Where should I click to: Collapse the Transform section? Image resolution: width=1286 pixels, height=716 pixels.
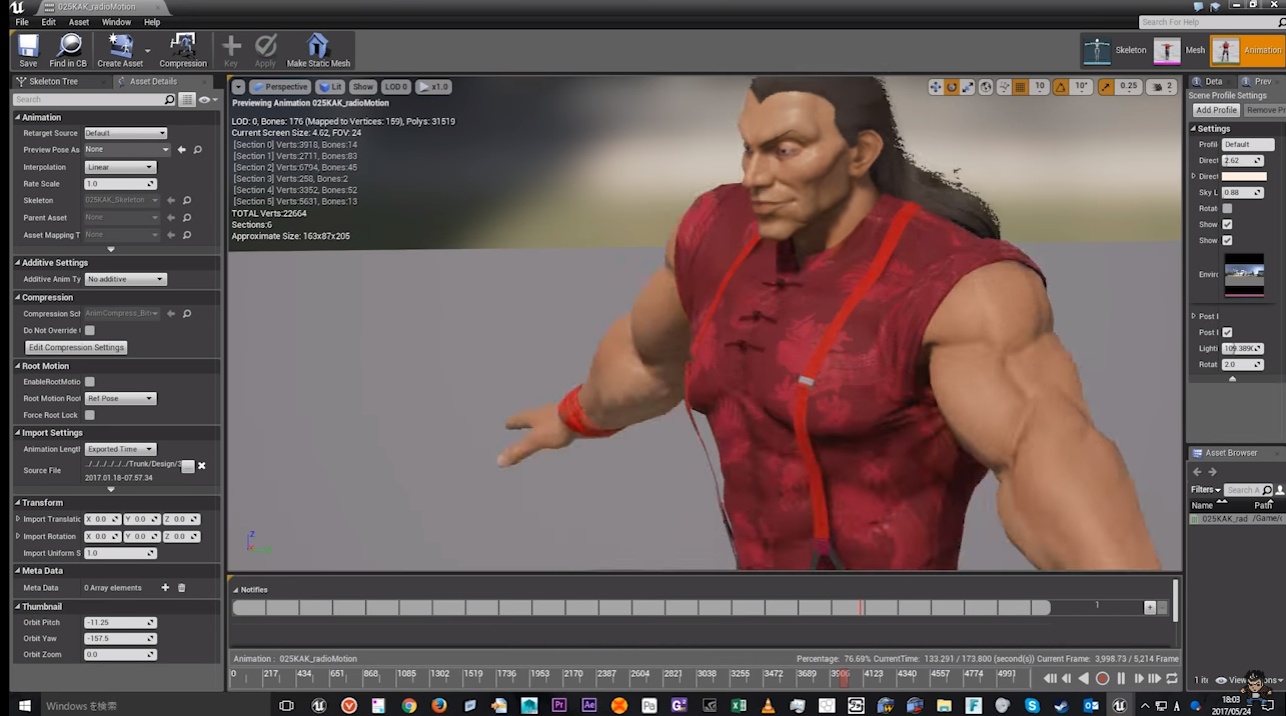click(18, 502)
